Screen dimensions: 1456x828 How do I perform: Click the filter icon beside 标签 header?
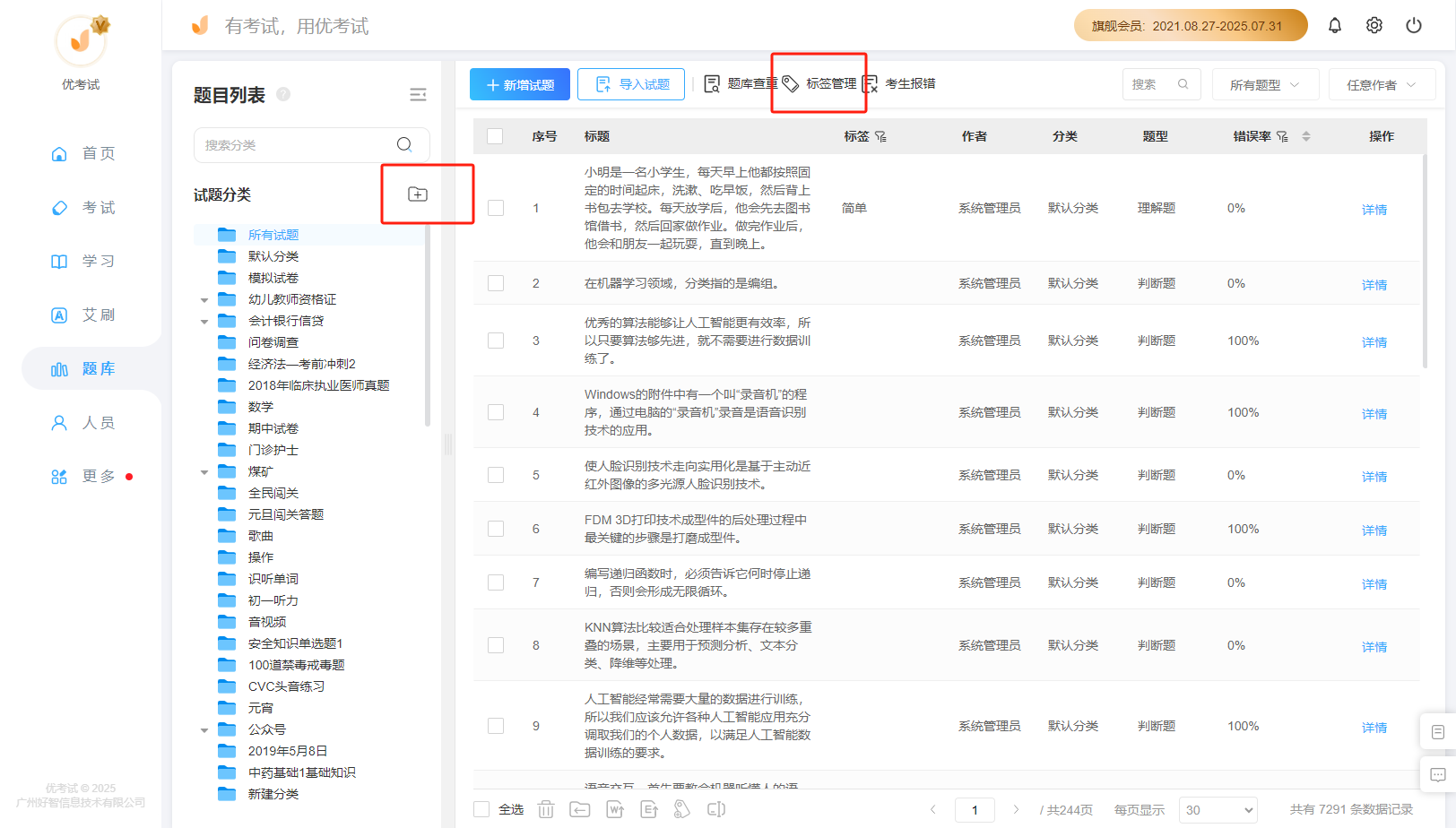point(880,136)
